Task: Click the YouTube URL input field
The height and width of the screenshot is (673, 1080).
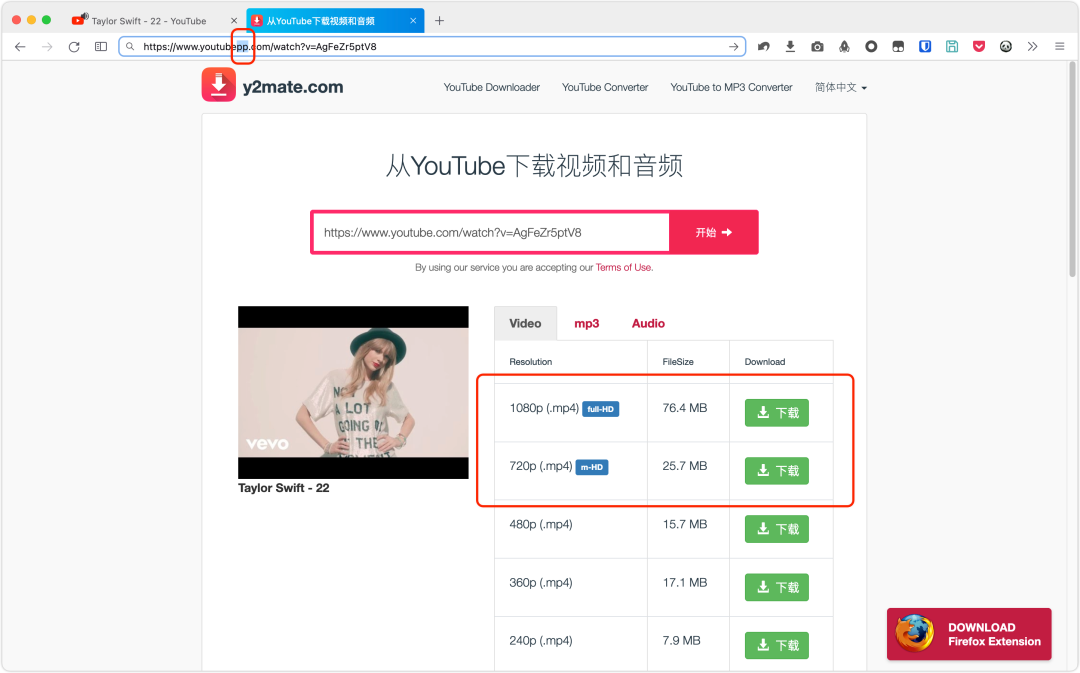Action: tap(490, 233)
